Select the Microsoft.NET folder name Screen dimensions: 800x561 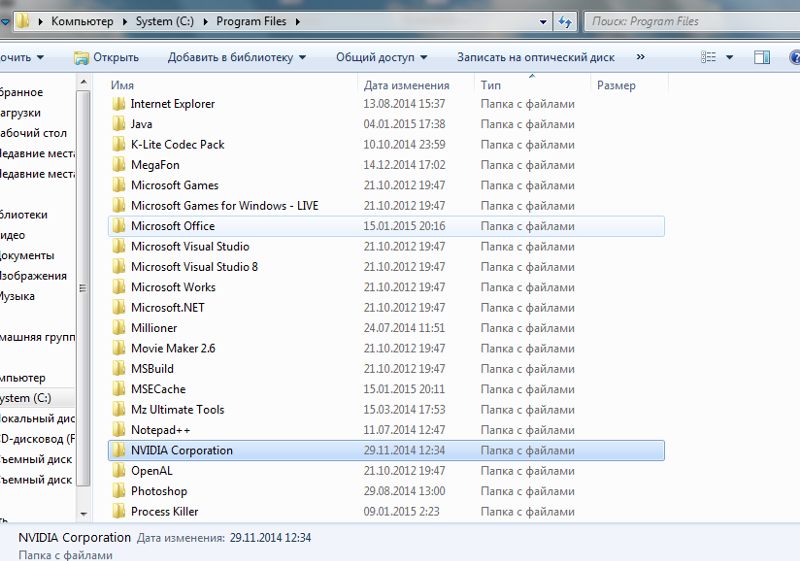point(167,308)
